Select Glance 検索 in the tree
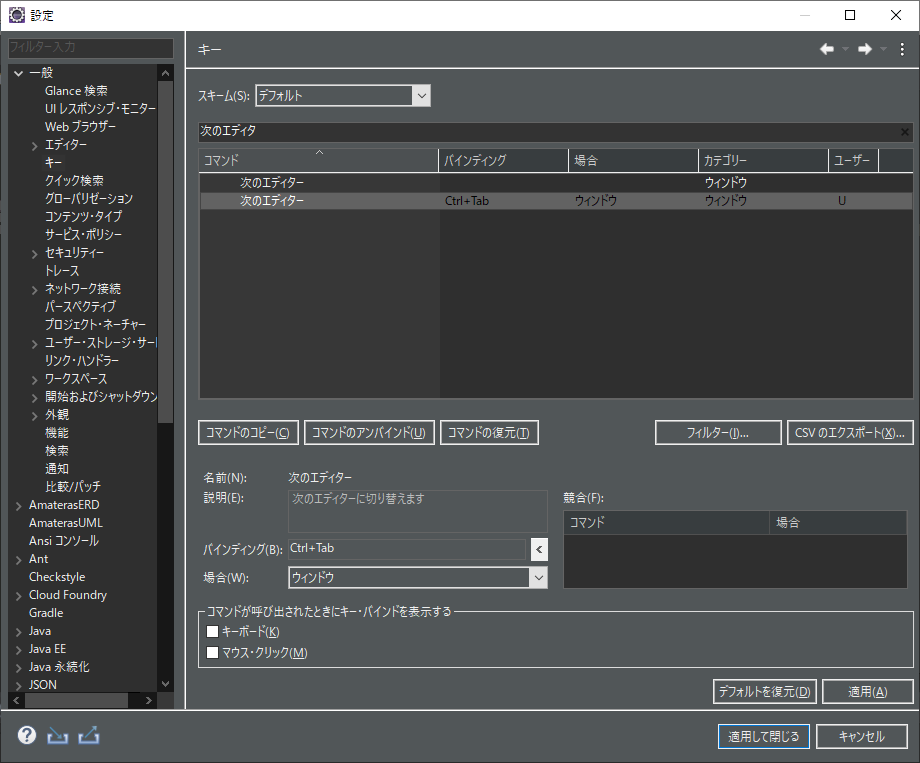This screenshot has width=920, height=763. (76, 91)
